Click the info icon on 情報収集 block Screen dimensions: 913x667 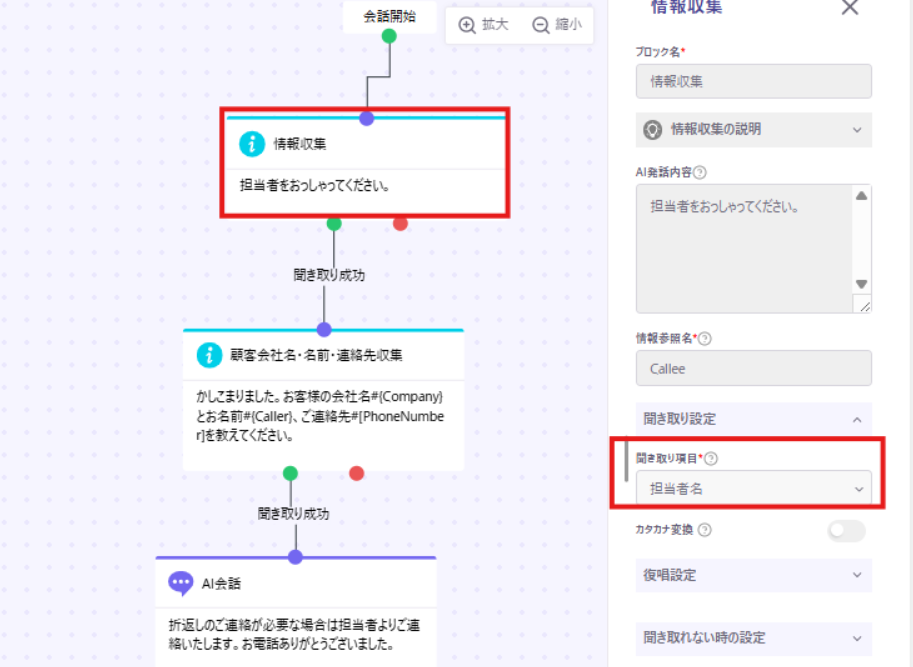tap(252, 144)
